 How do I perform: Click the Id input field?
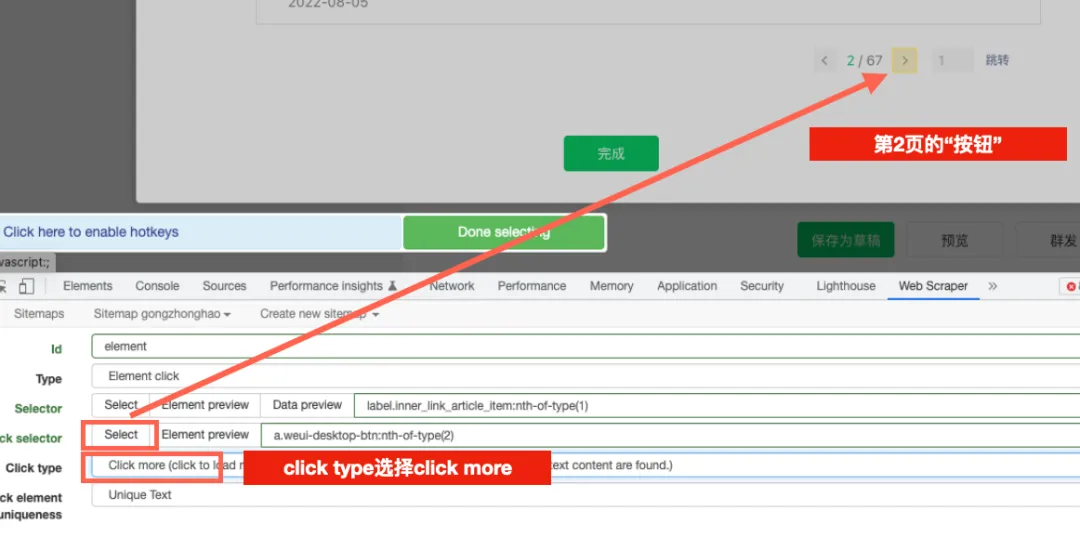(x=580, y=346)
